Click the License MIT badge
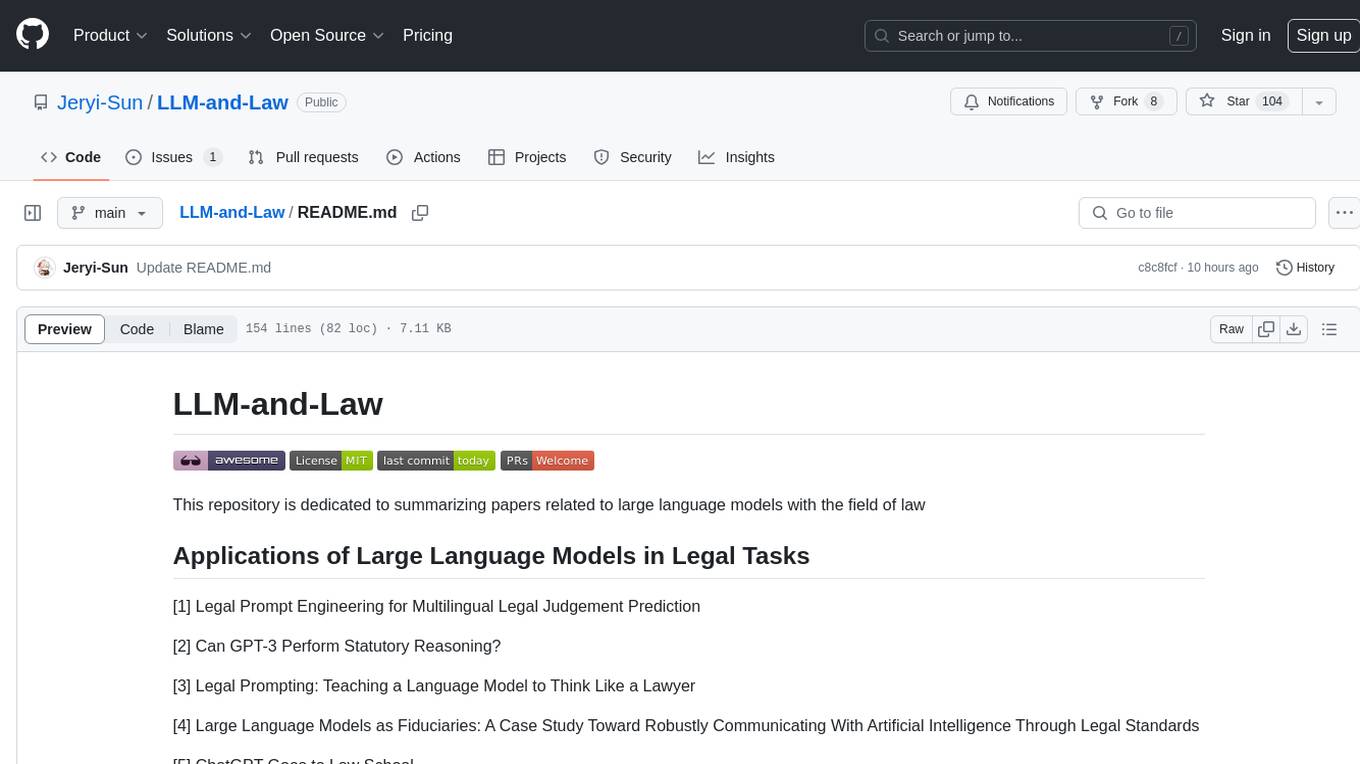 point(331,460)
